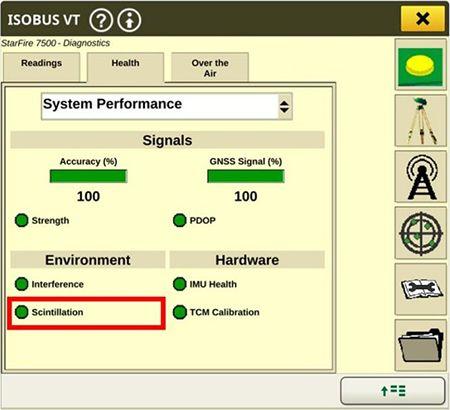Image resolution: width=450 pixels, height=410 pixels.
Task: Click the Environment section header
Action: click(88, 260)
